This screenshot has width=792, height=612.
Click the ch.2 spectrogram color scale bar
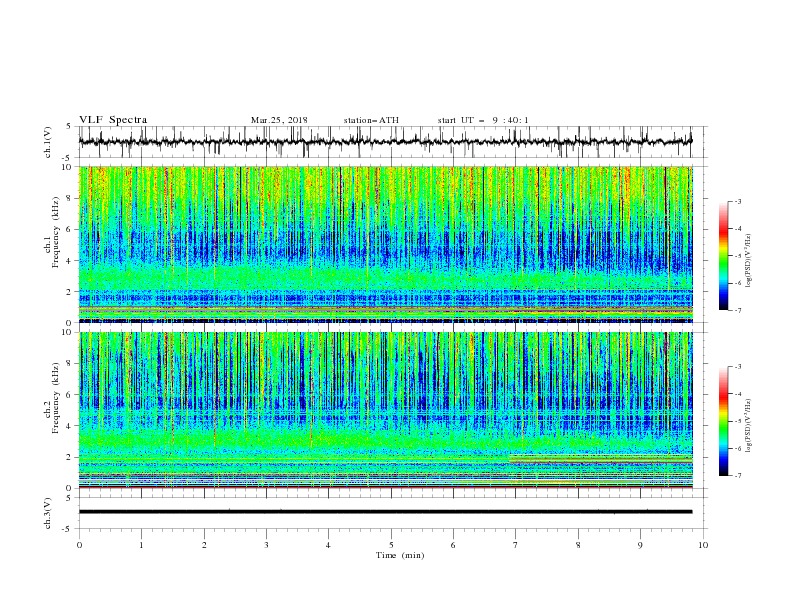[723, 421]
